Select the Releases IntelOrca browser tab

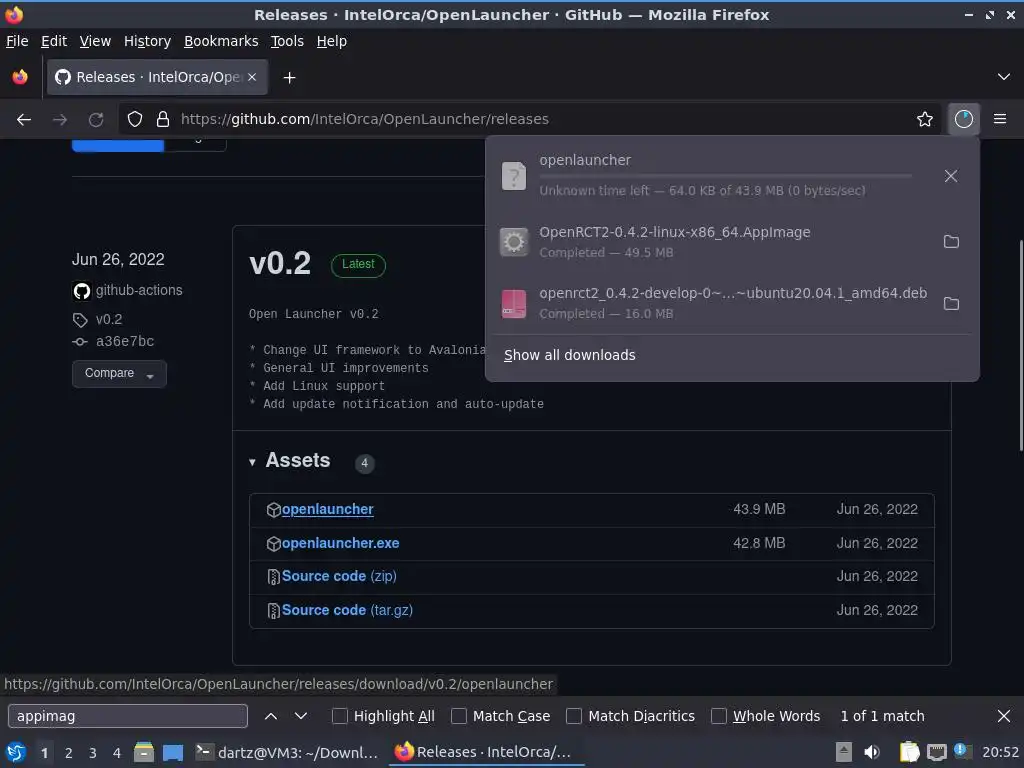point(157,77)
